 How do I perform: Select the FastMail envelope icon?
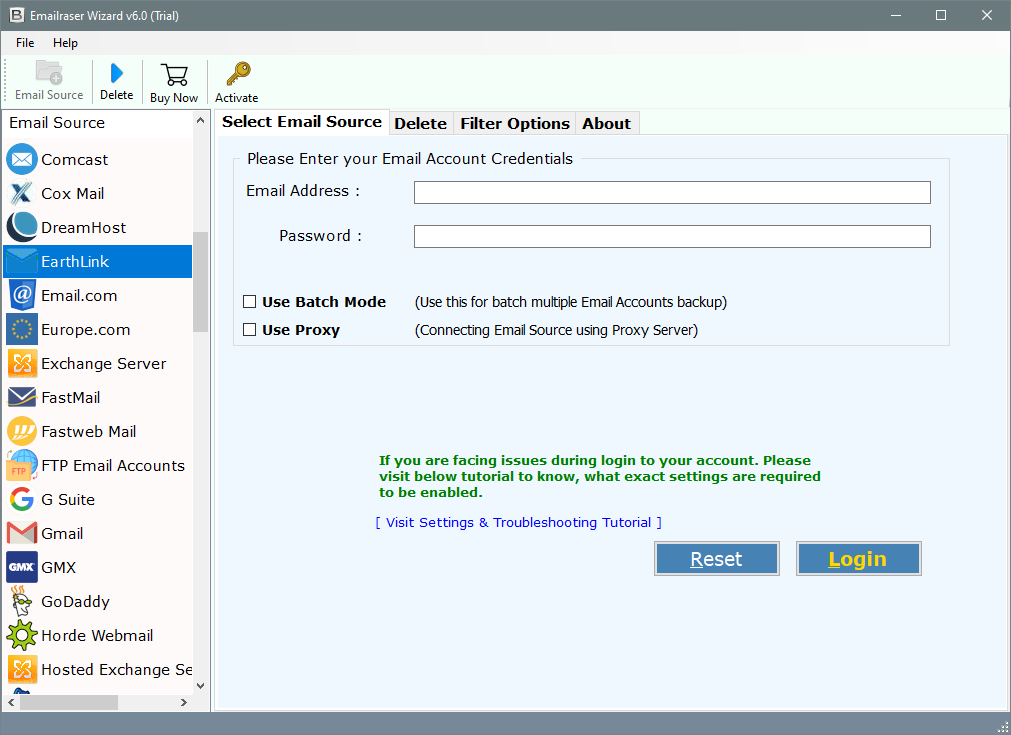(22, 398)
